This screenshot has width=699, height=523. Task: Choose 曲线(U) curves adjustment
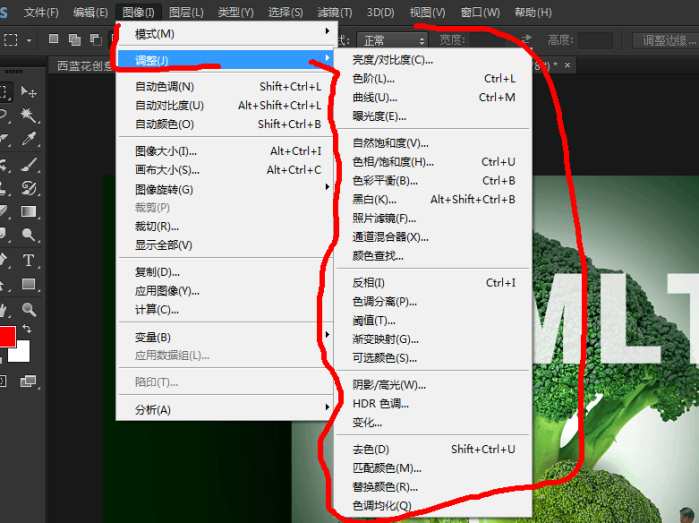(433, 97)
